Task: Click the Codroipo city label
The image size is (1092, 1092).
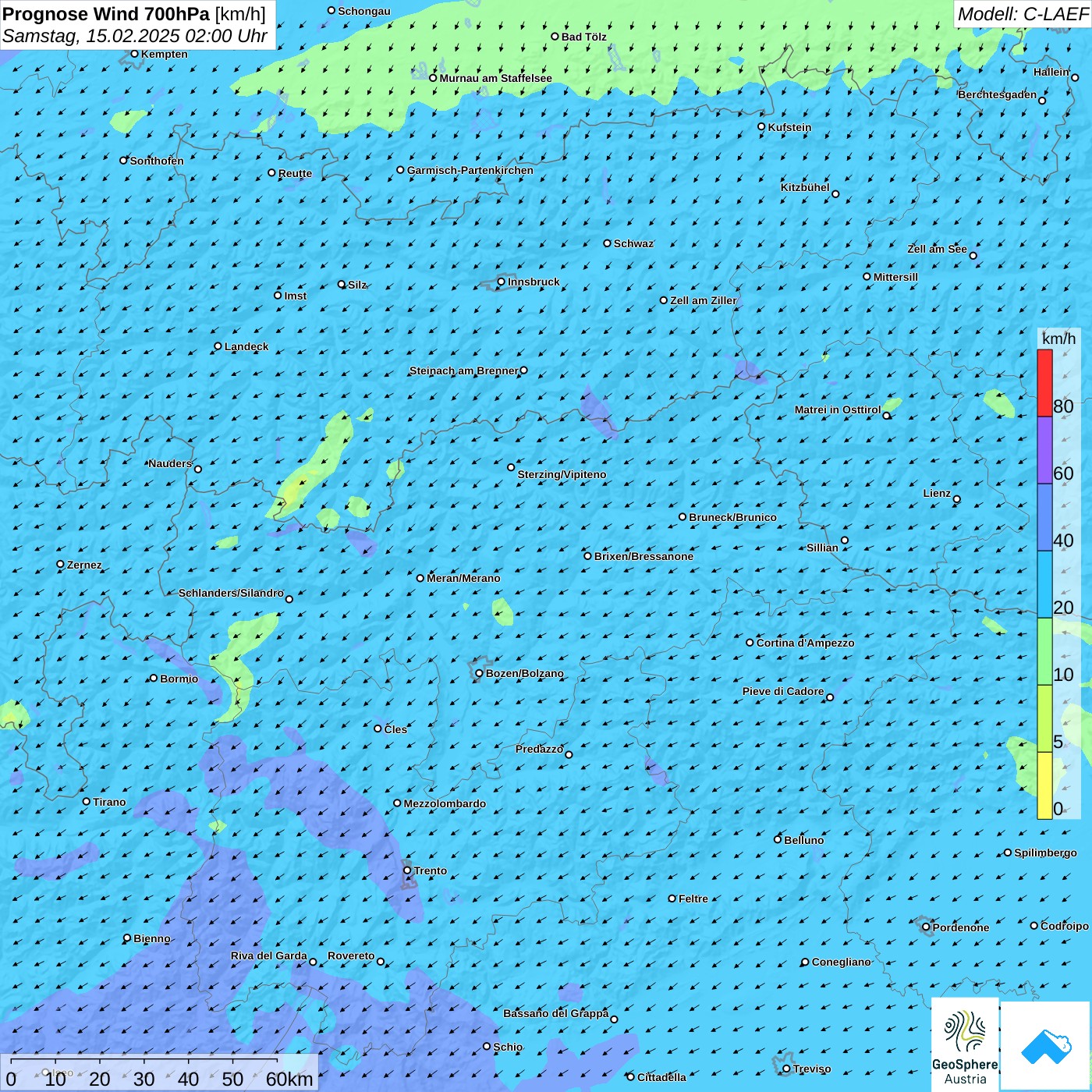Action: (1065, 926)
